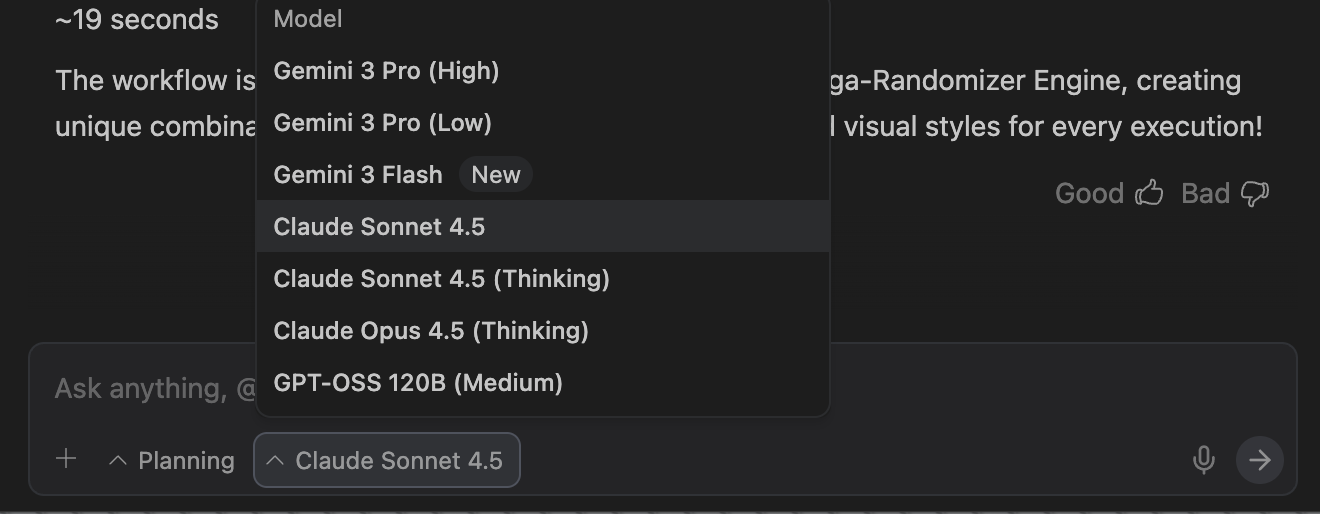Click the New badge beside Gemini 3 Flash

tap(496, 175)
